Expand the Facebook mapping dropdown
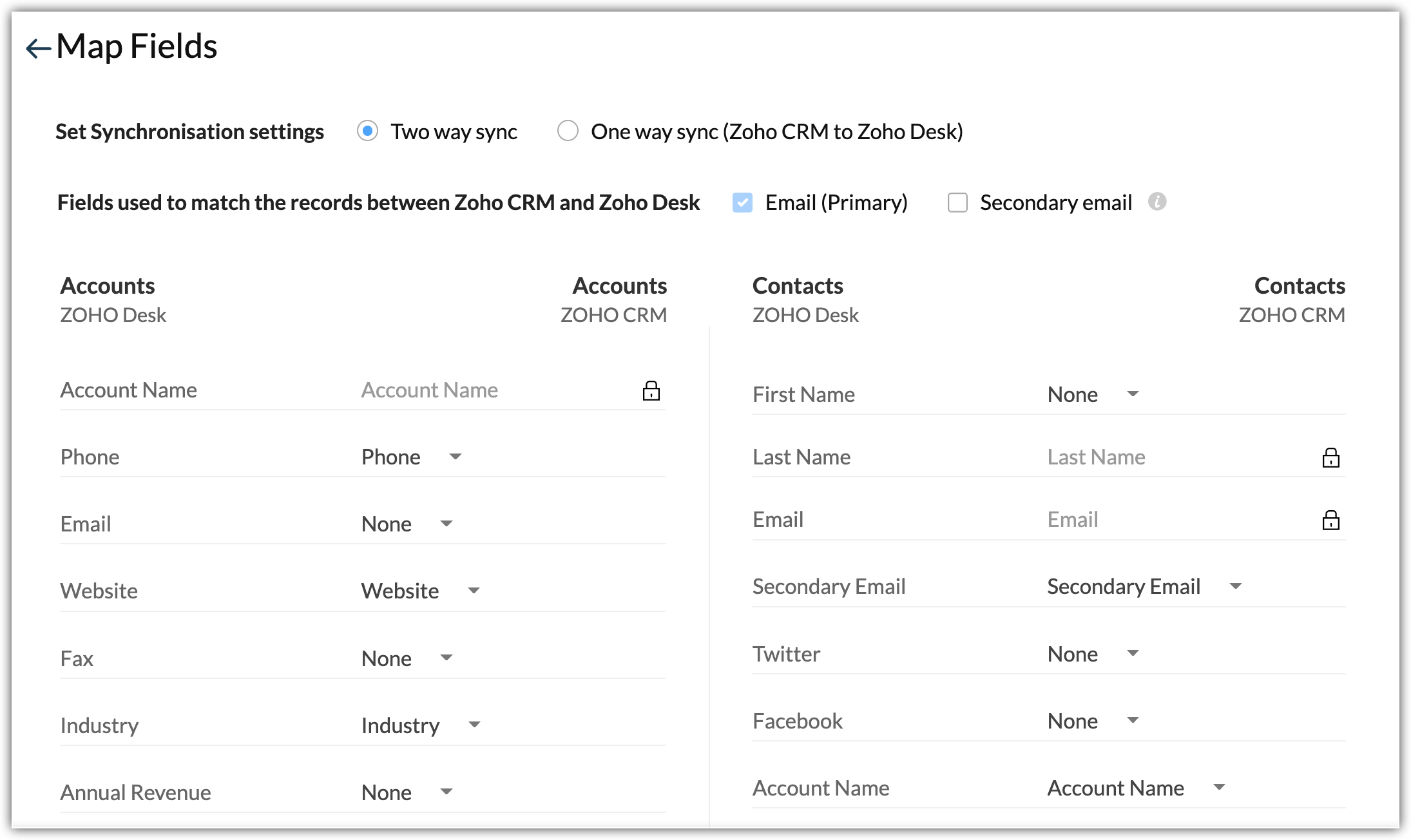Image resolution: width=1411 pixels, height=840 pixels. coord(1133,720)
